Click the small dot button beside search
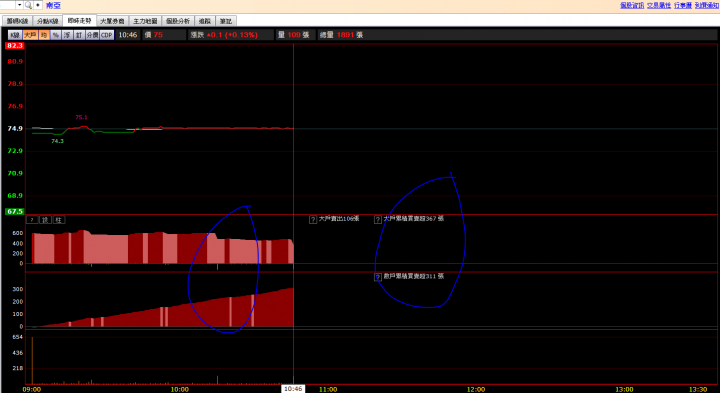The width and height of the screenshot is (720, 393). (x=38, y=5)
